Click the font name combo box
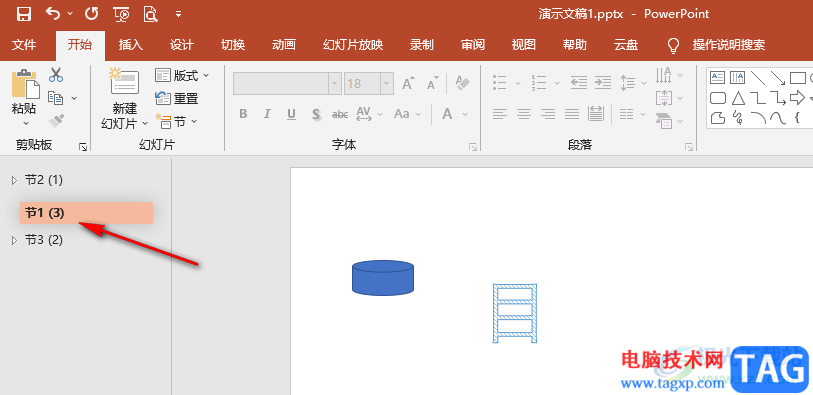Image resolution: width=813 pixels, height=395 pixels. point(287,83)
